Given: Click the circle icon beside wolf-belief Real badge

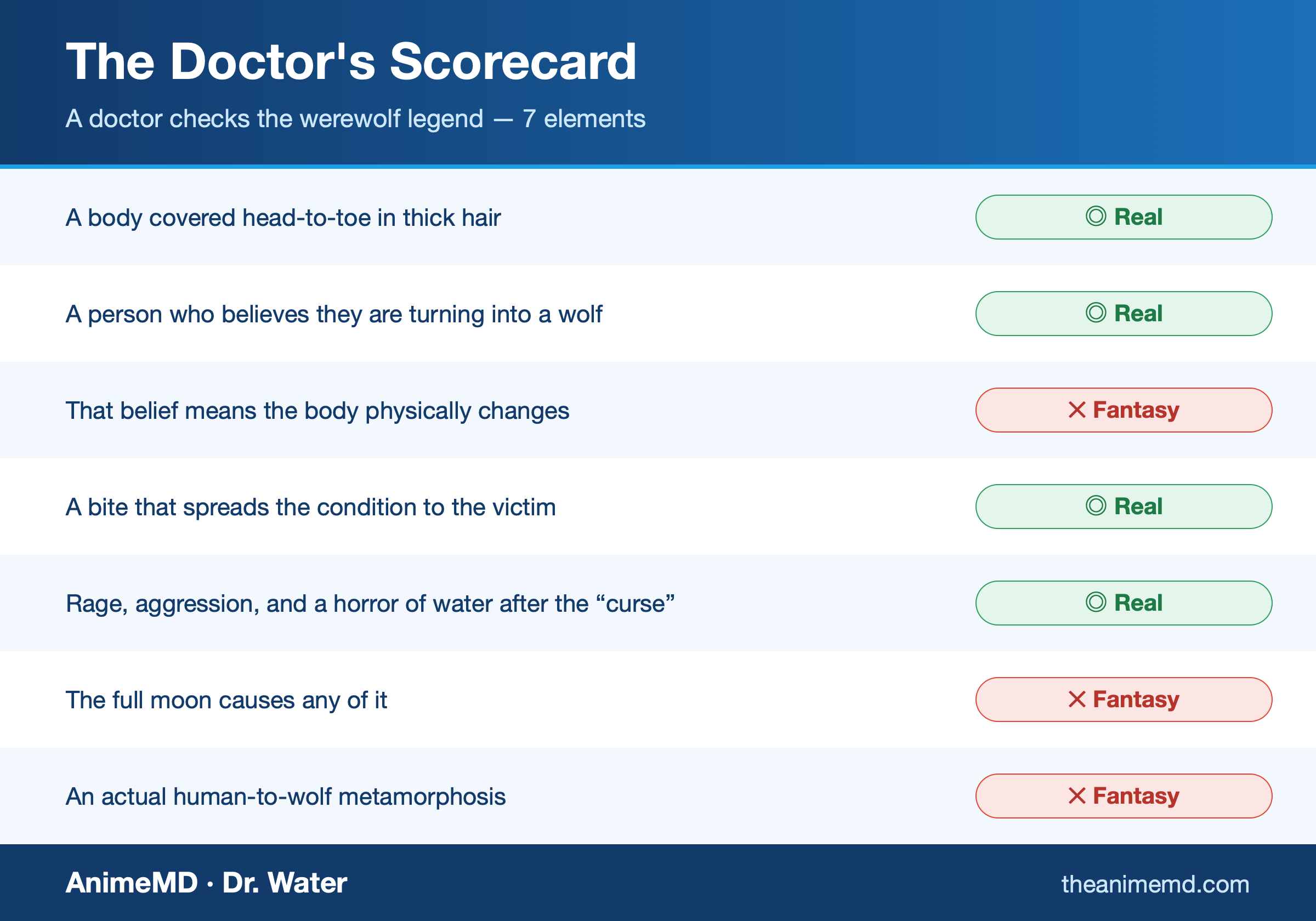Looking at the screenshot, I should click(x=1096, y=313).
